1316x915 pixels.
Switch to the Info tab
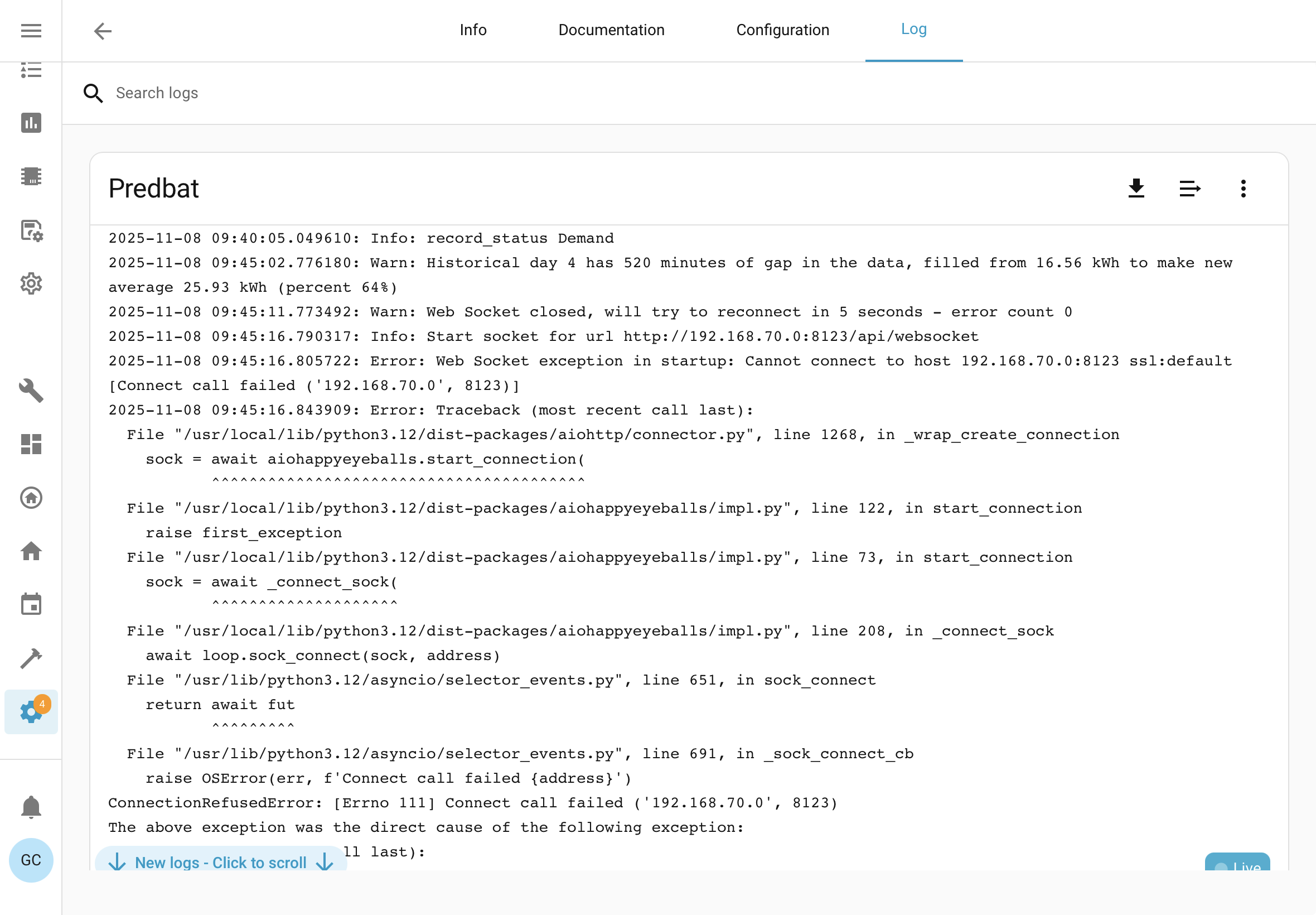pyautogui.click(x=473, y=30)
